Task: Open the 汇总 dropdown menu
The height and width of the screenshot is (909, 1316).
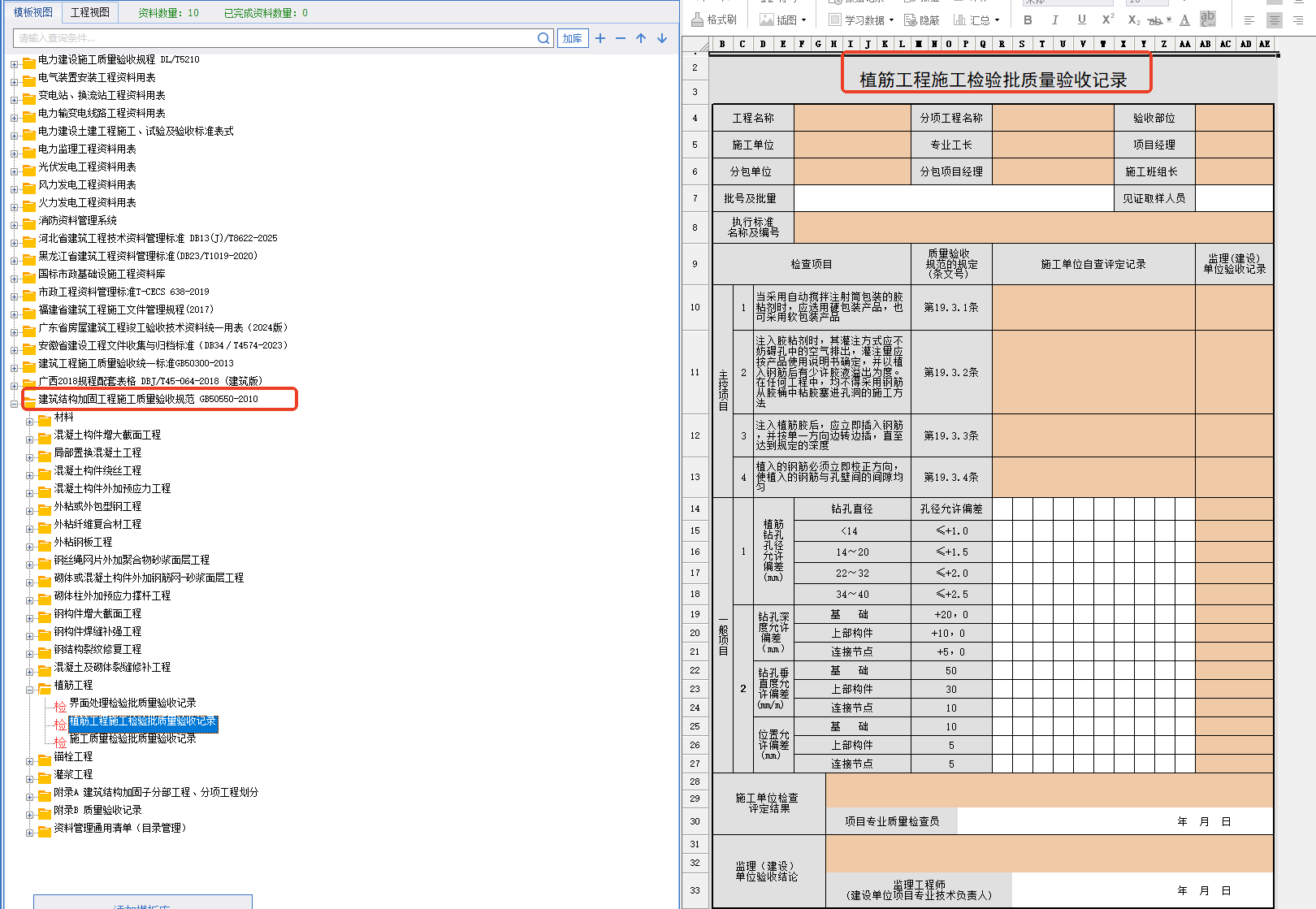Action: click(x=977, y=19)
